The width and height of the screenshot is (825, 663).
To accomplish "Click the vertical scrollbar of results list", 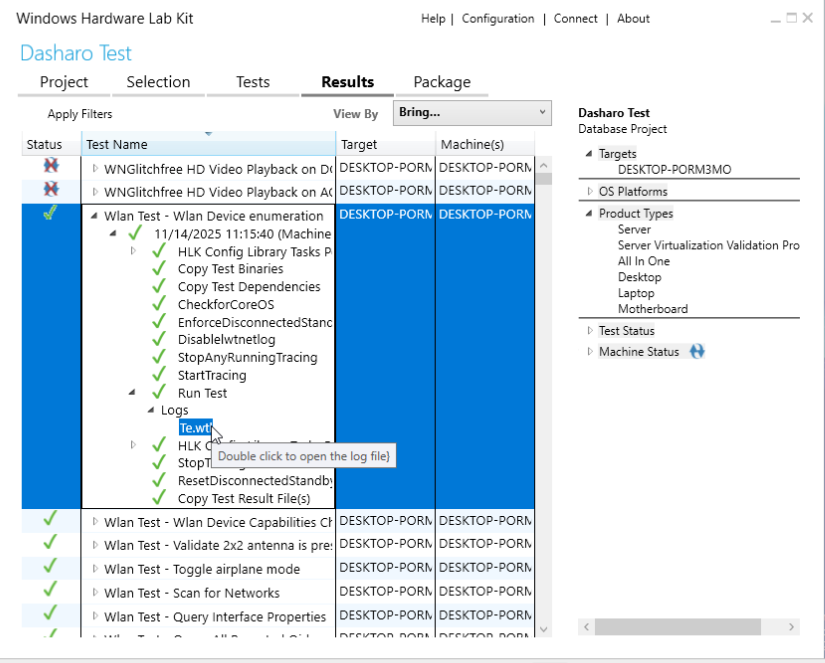I will click(x=544, y=400).
